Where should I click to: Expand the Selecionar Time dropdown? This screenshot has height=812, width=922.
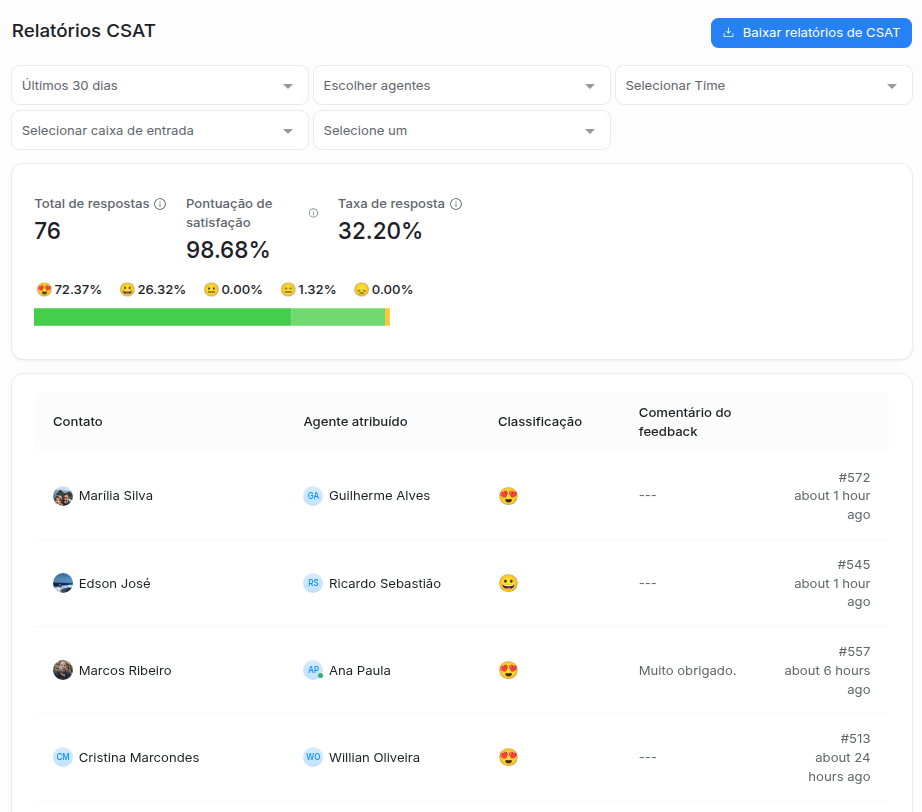click(x=763, y=86)
